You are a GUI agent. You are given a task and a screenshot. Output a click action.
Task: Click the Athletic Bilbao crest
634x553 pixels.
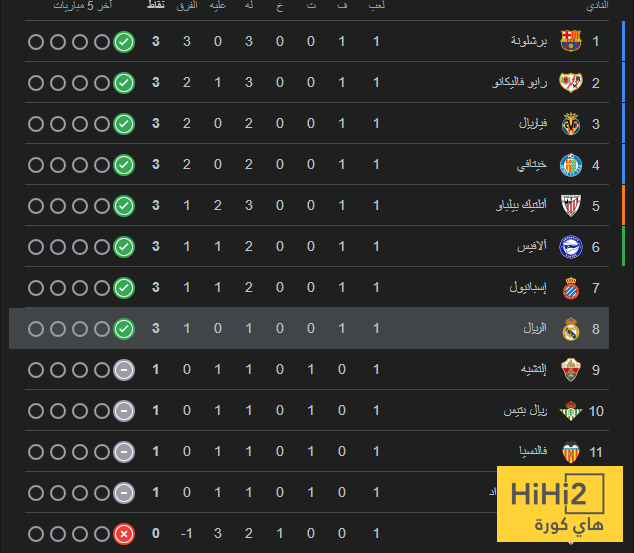click(x=571, y=205)
